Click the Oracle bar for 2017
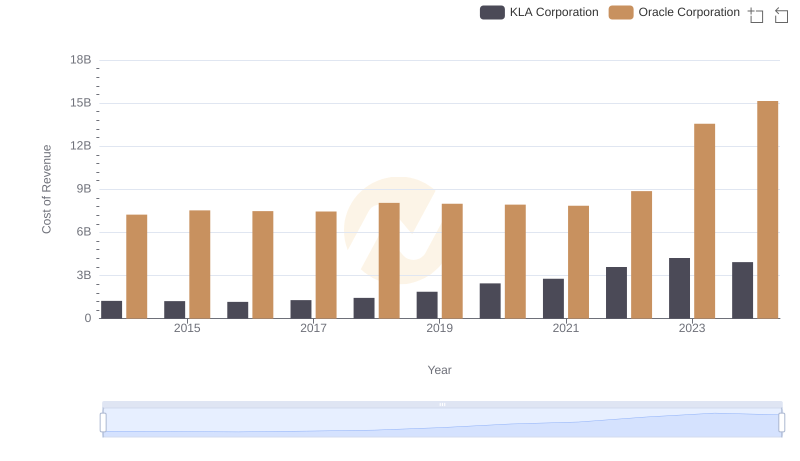The width and height of the screenshot is (800, 461). coord(326,265)
